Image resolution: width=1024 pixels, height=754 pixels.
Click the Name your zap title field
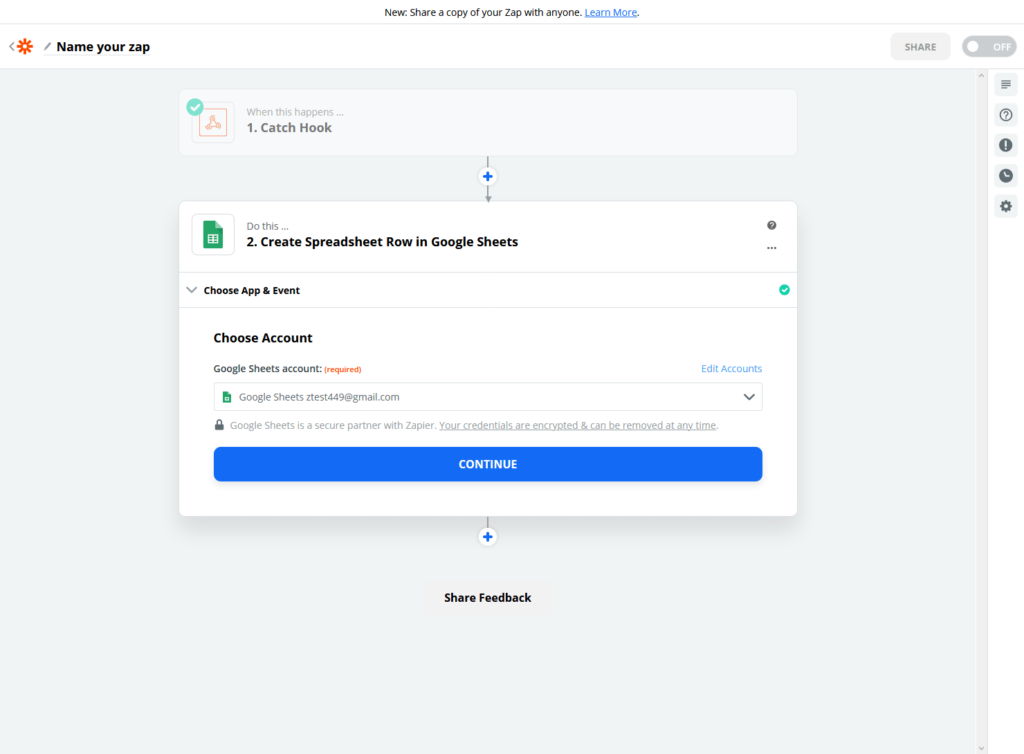tap(103, 46)
